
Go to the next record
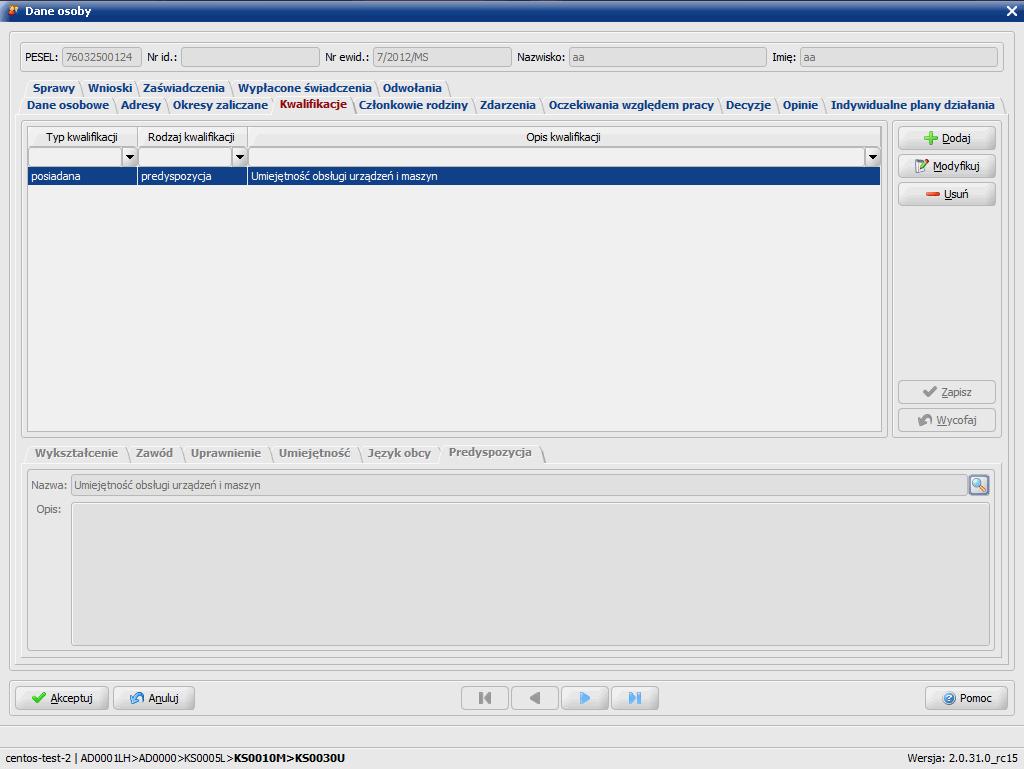pos(584,698)
